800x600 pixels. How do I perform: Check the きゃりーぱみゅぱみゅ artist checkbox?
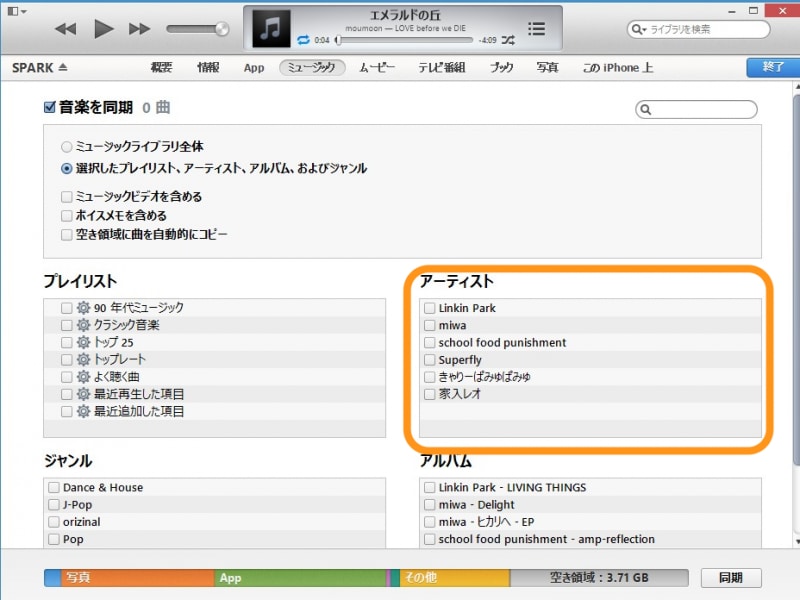pos(430,377)
